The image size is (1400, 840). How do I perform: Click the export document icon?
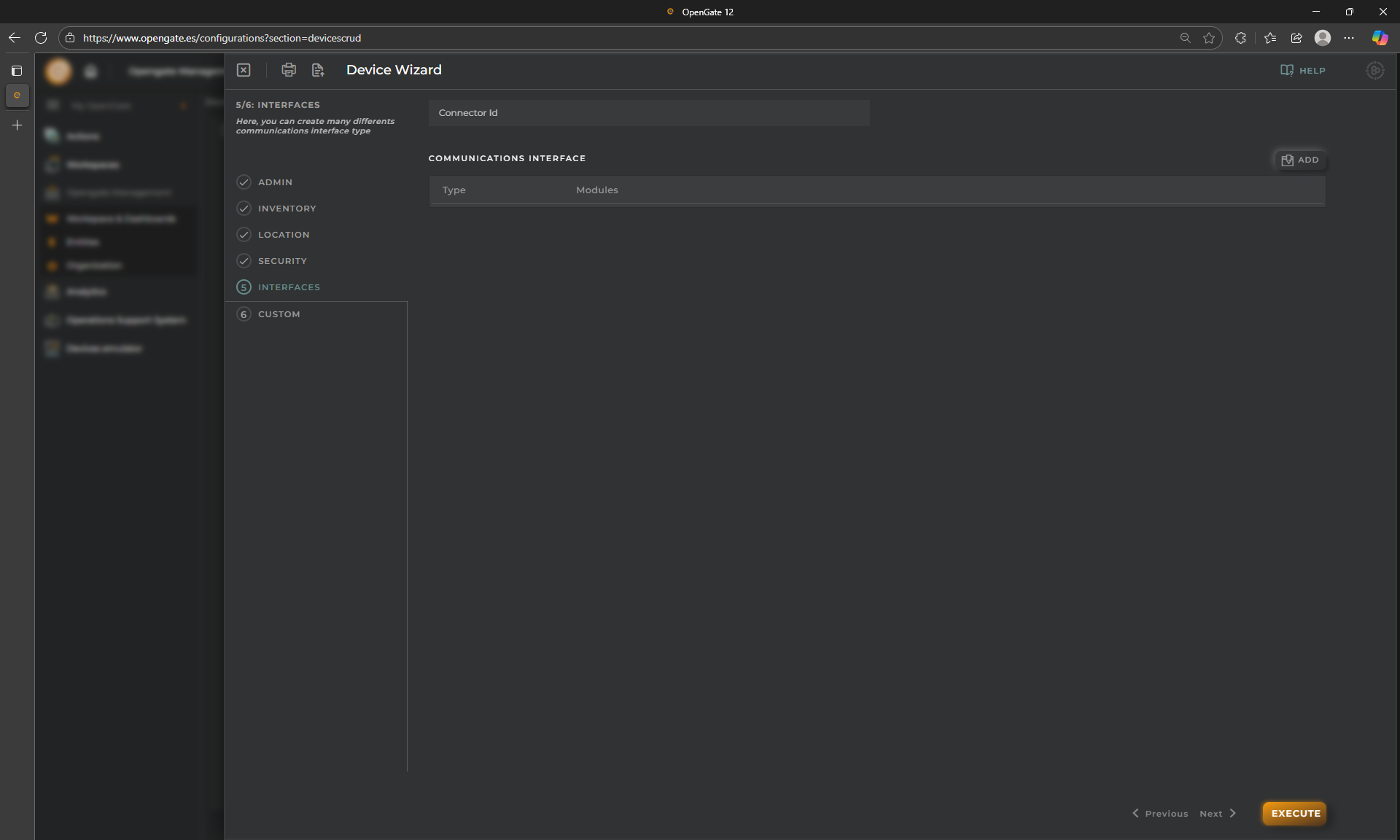coord(318,70)
